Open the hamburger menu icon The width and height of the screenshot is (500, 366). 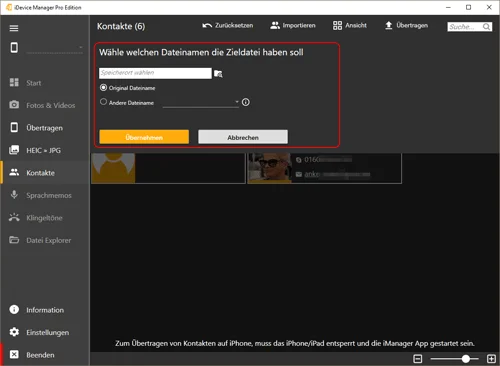14,28
